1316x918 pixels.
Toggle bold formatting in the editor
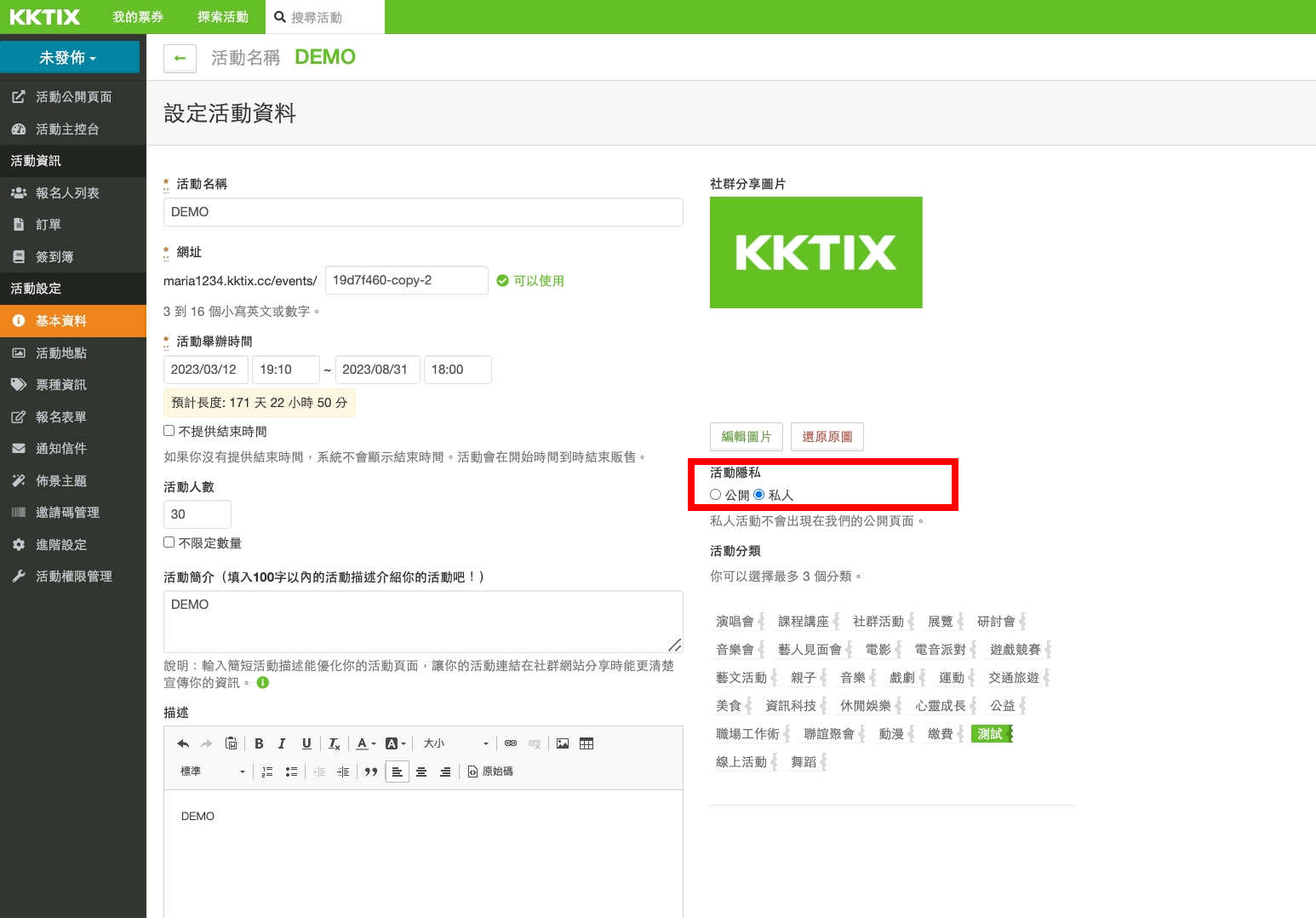(x=259, y=743)
